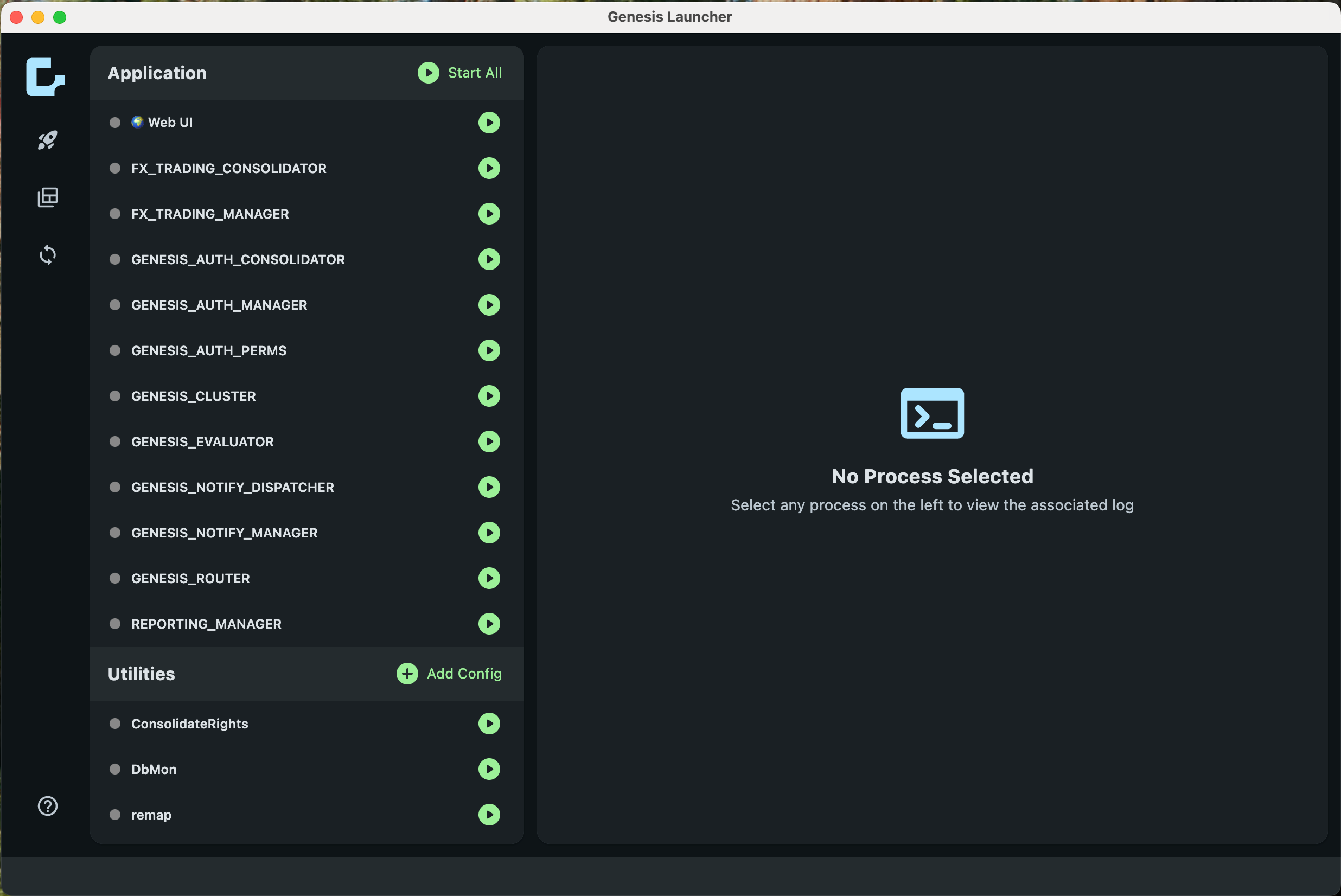Start the GENESIS_NOTIFY_DISPATCHER process

489,487
